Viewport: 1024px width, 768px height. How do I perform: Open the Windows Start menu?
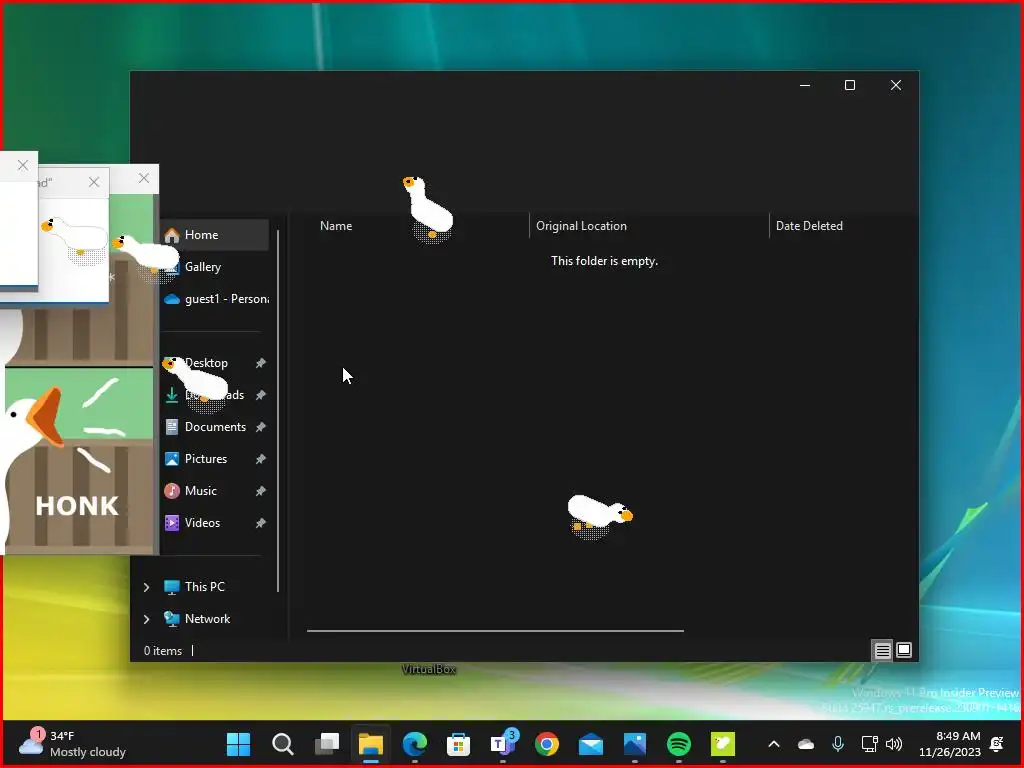tap(238, 744)
